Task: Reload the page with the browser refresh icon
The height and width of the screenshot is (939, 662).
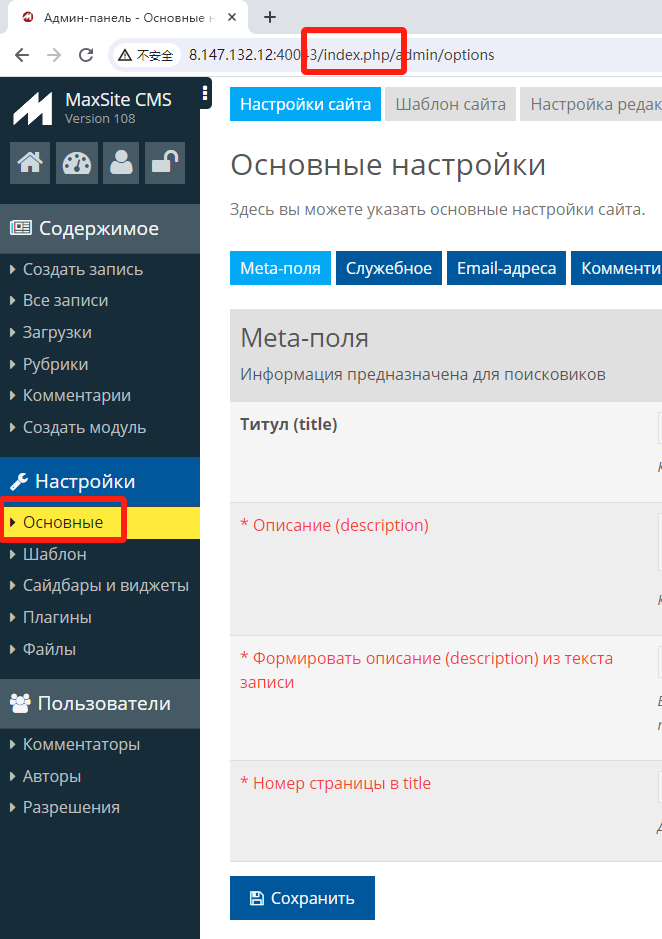Action: click(x=86, y=55)
